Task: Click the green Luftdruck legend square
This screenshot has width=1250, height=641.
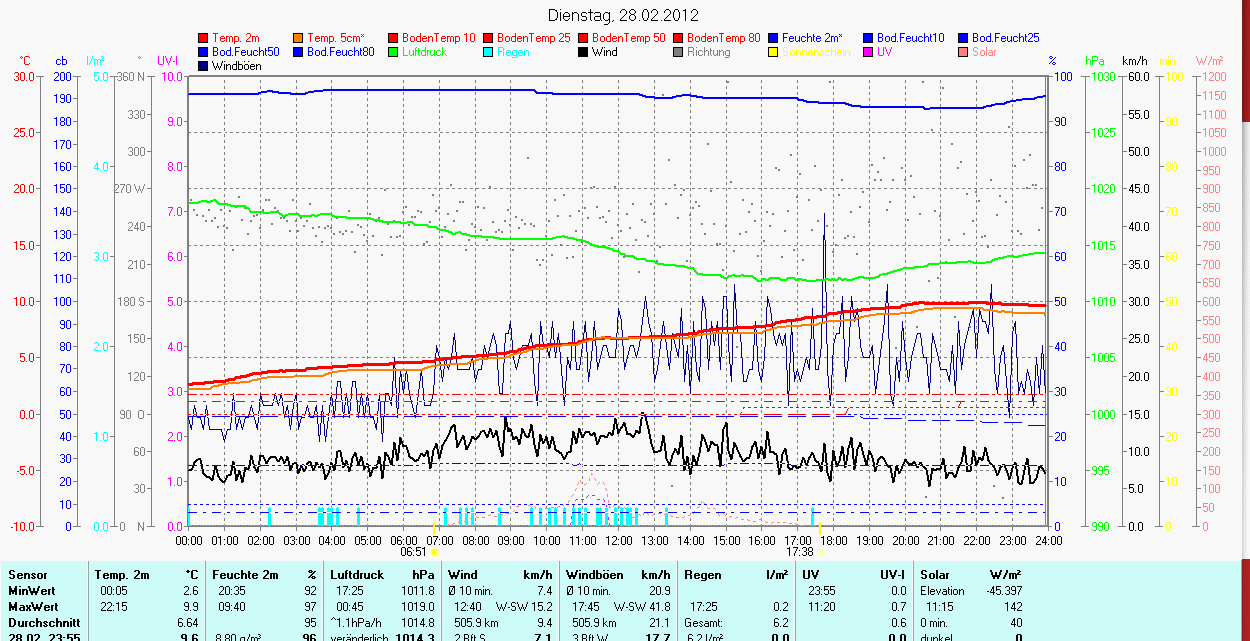Action: 394,52
